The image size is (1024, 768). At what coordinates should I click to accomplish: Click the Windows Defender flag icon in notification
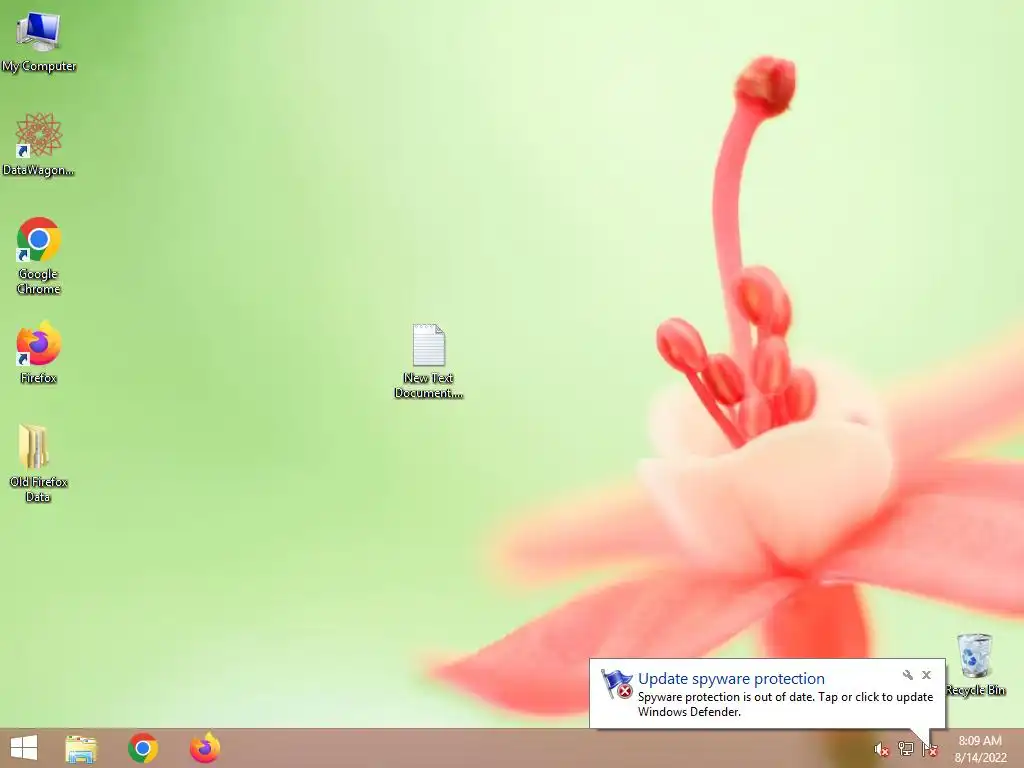tap(616, 684)
